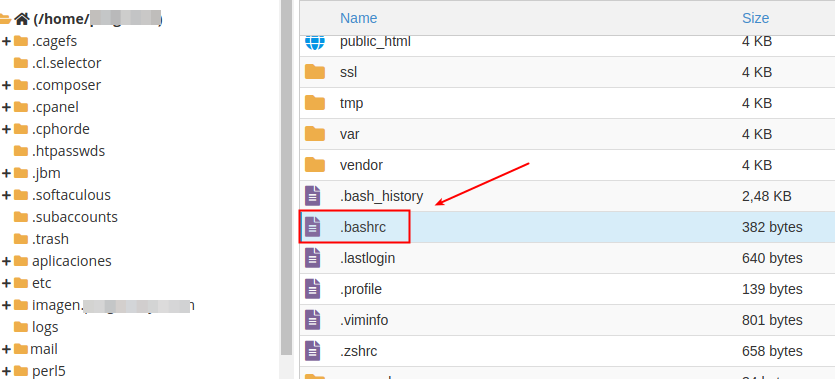Expand the mail folder

tap(6, 349)
